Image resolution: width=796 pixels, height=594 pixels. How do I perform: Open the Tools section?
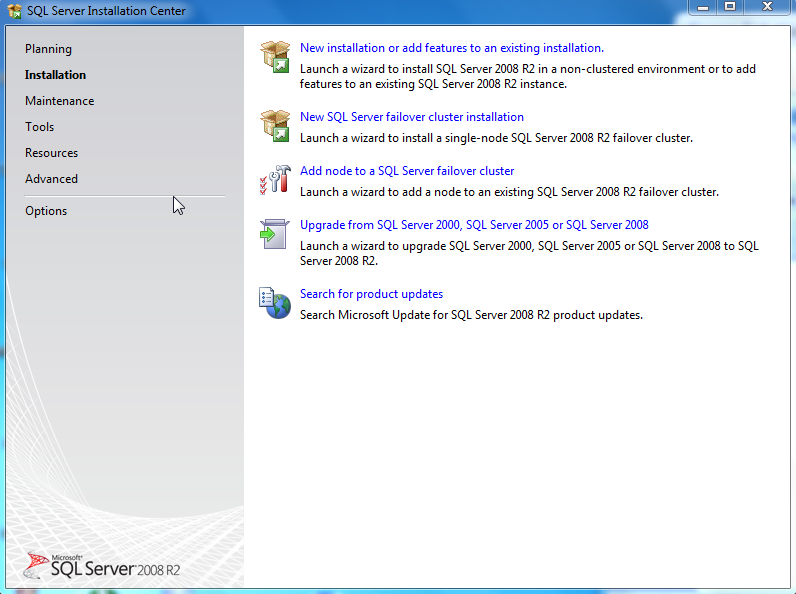pyautogui.click(x=40, y=127)
